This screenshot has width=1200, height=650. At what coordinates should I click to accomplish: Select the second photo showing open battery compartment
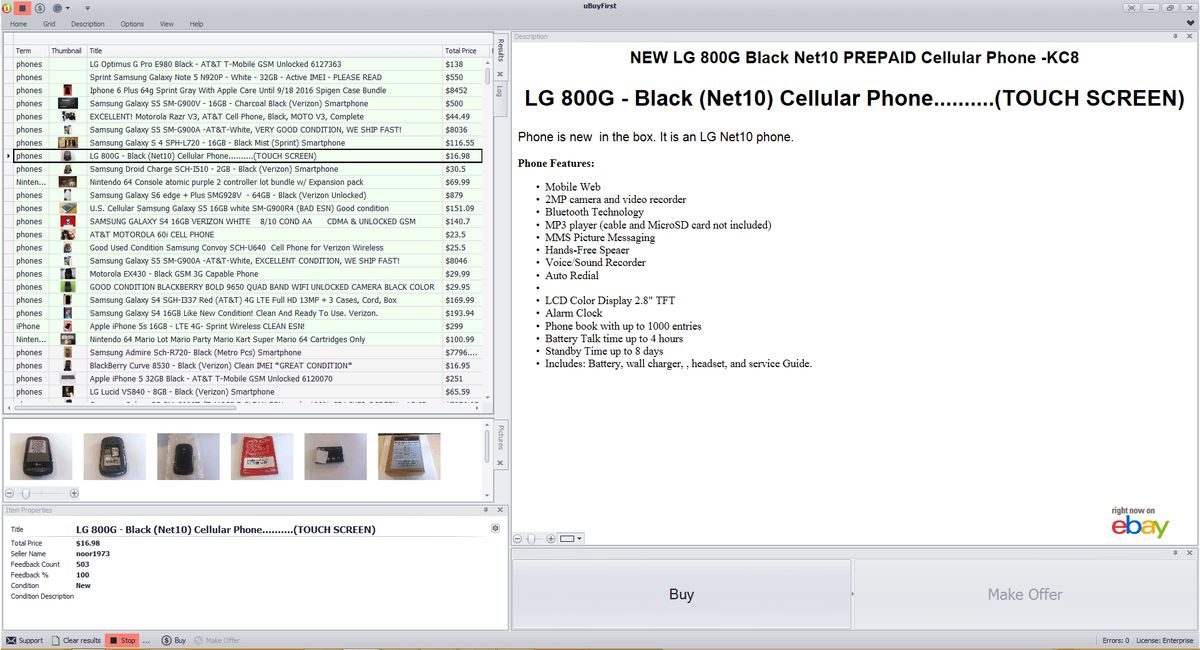tap(115, 456)
